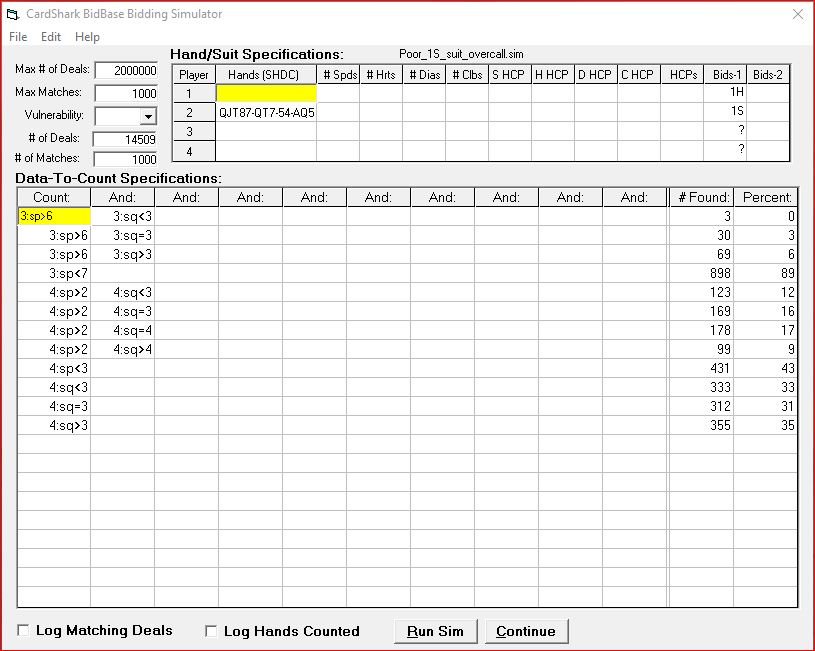Click the Continue button
The width and height of the screenshot is (815, 651).
526,631
